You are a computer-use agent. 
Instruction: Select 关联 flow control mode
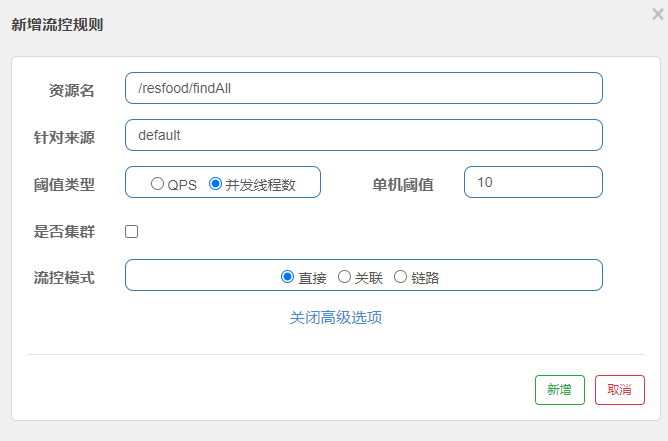[344, 277]
